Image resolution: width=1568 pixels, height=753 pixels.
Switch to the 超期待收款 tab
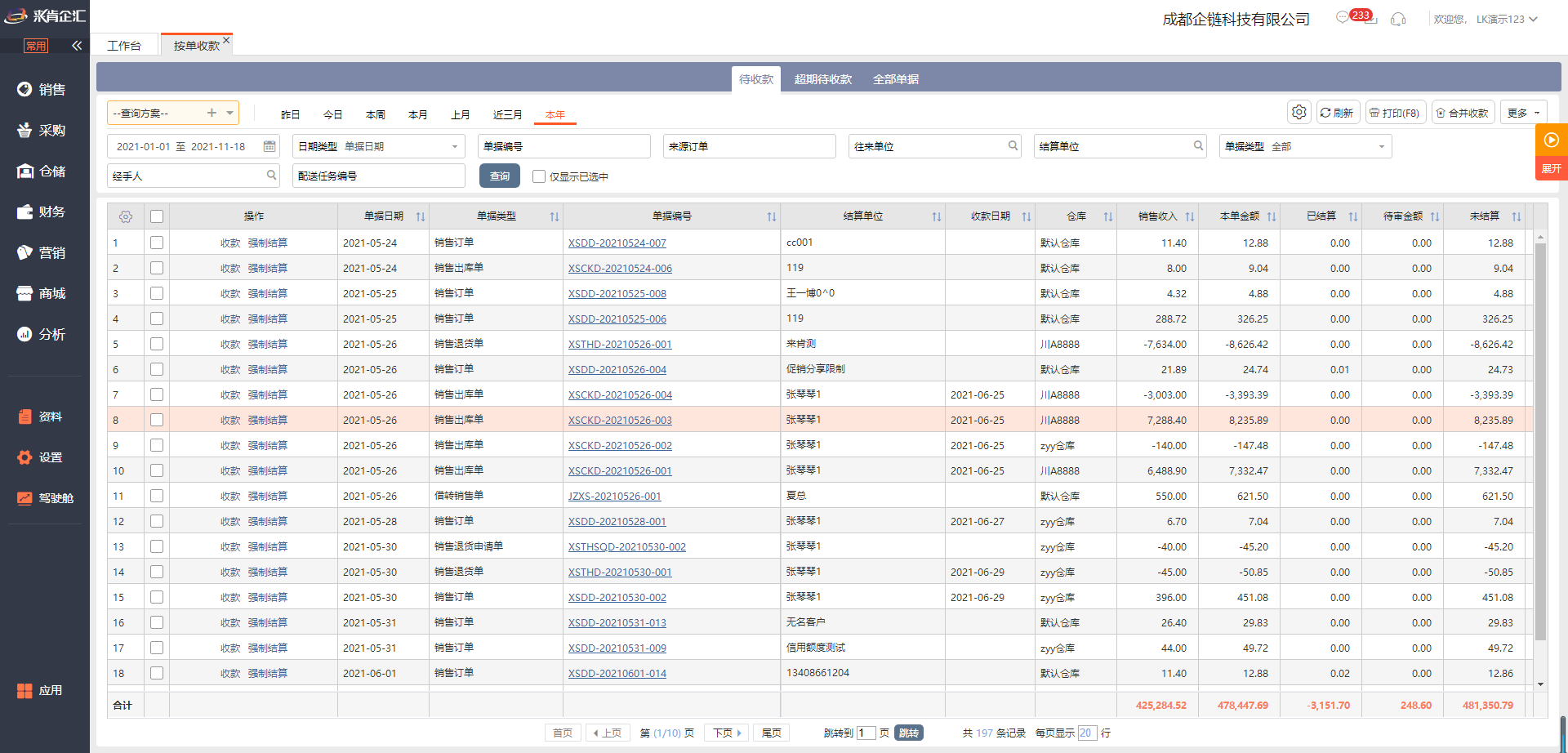tap(822, 79)
